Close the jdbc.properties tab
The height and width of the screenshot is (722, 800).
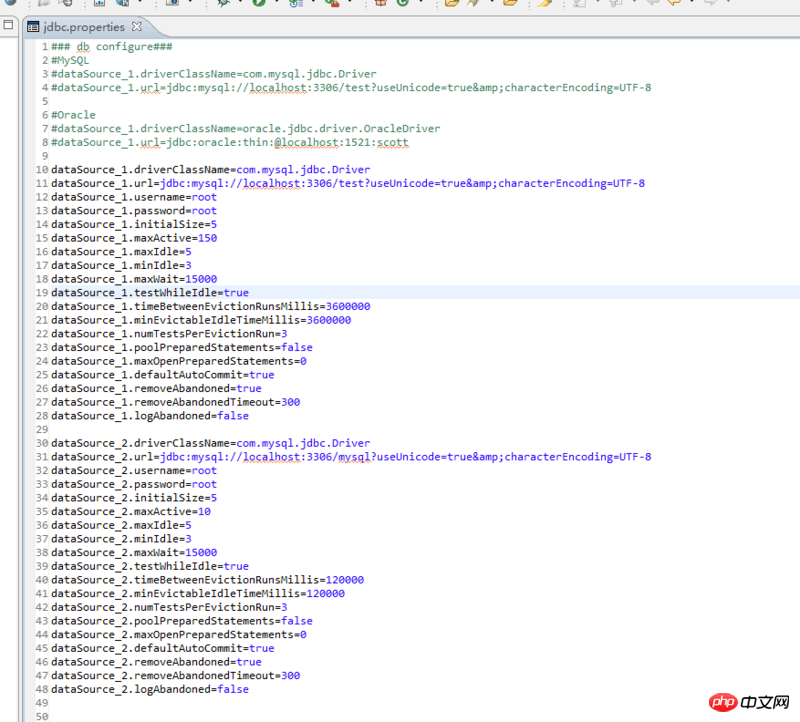pyautogui.click(x=137, y=27)
